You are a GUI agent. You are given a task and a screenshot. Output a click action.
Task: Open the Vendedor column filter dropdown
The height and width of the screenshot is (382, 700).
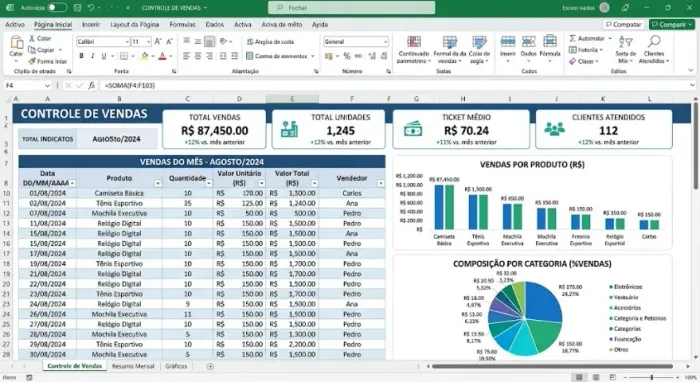[380, 183]
